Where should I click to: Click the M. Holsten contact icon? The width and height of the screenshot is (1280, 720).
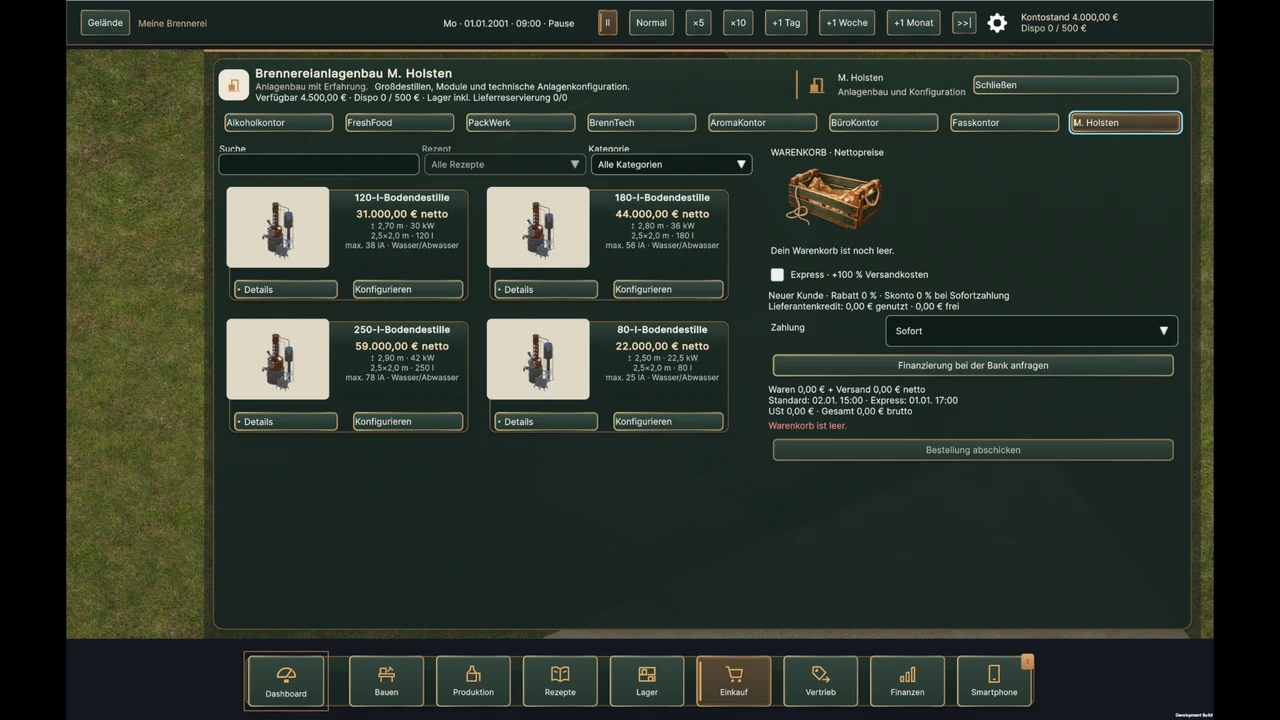pos(816,86)
